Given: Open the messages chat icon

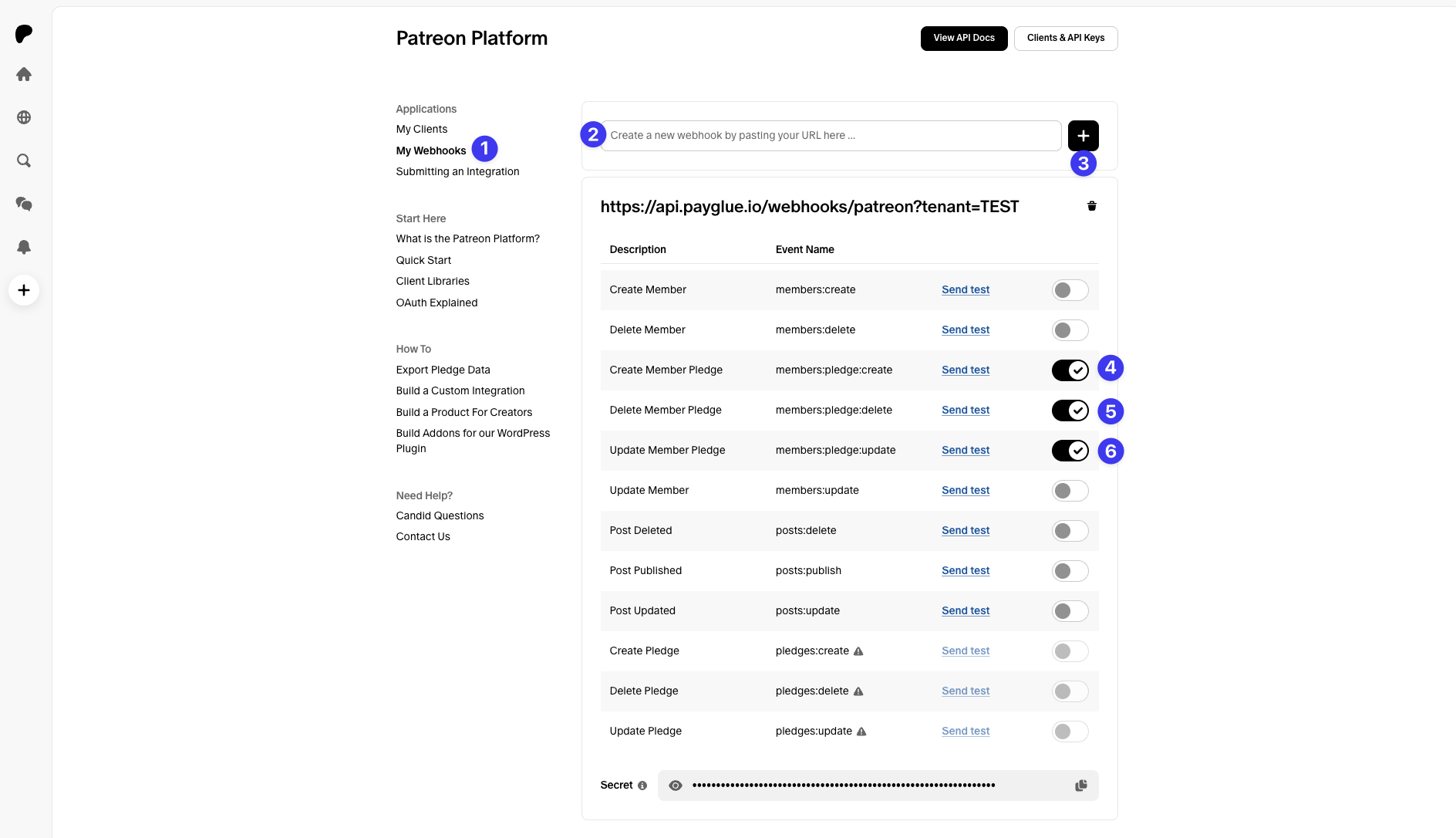Looking at the screenshot, I should (x=24, y=204).
